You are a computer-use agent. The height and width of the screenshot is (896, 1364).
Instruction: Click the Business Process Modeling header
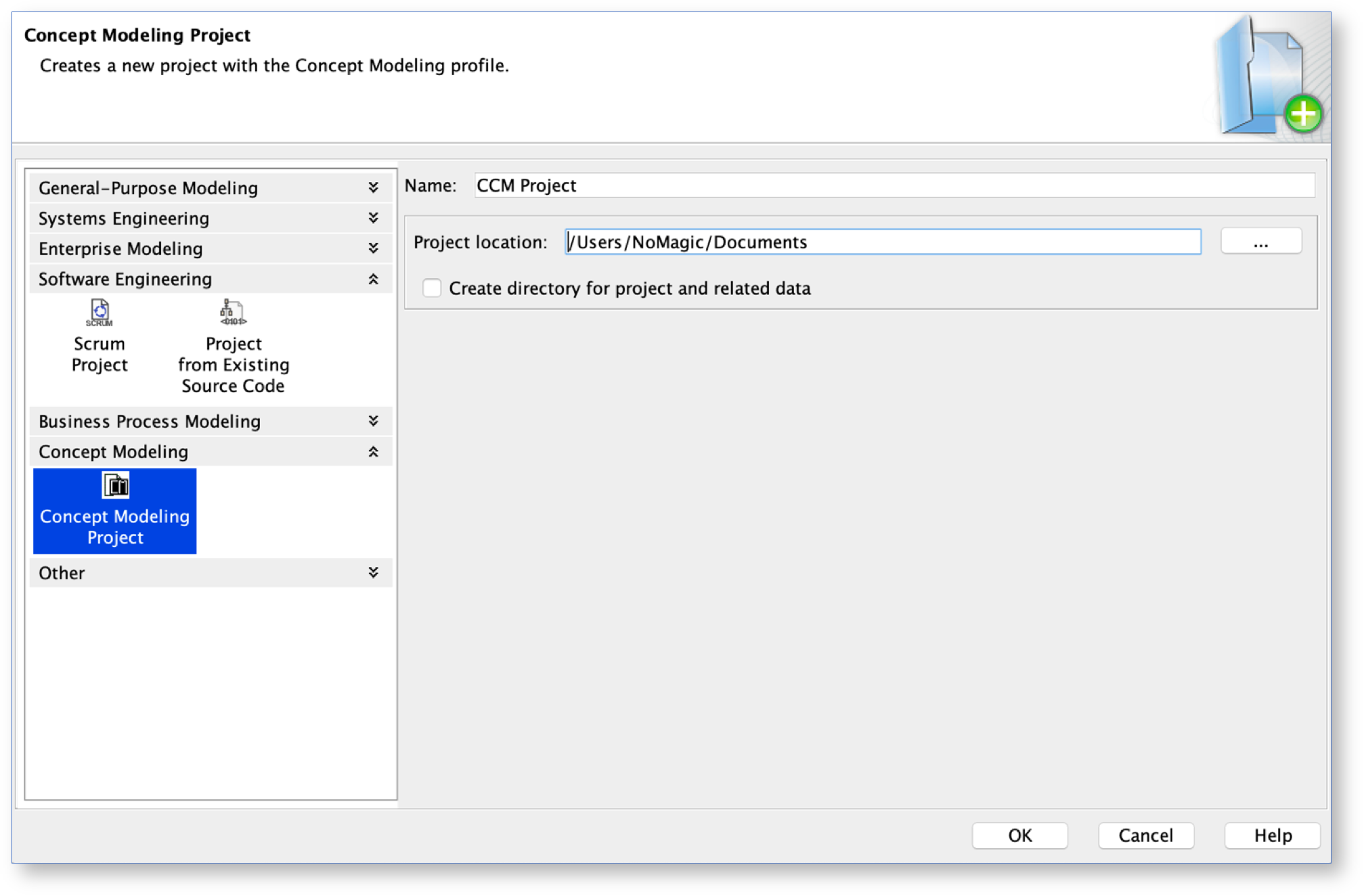pyautogui.click(x=150, y=422)
